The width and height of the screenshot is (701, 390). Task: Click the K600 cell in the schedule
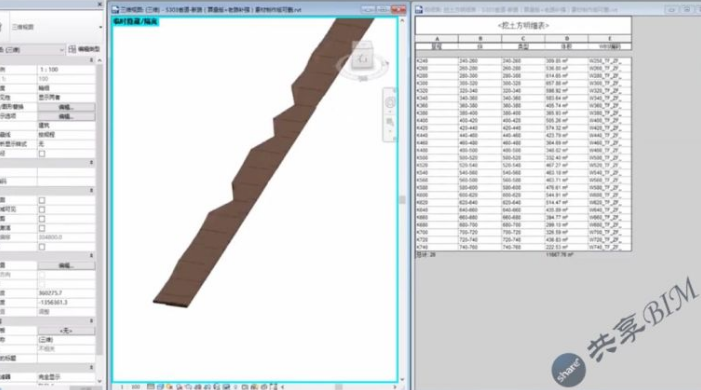pos(437,195)
